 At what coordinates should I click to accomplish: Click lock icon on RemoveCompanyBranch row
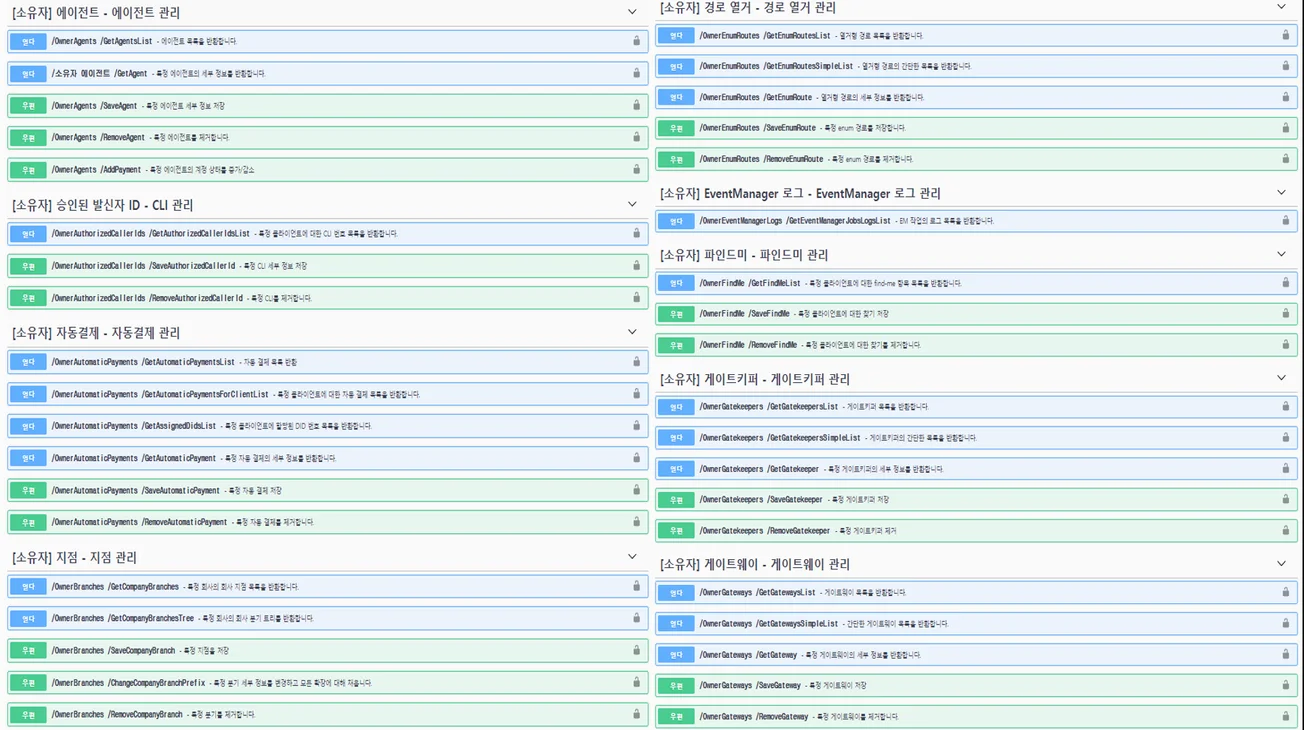[636, 714]
